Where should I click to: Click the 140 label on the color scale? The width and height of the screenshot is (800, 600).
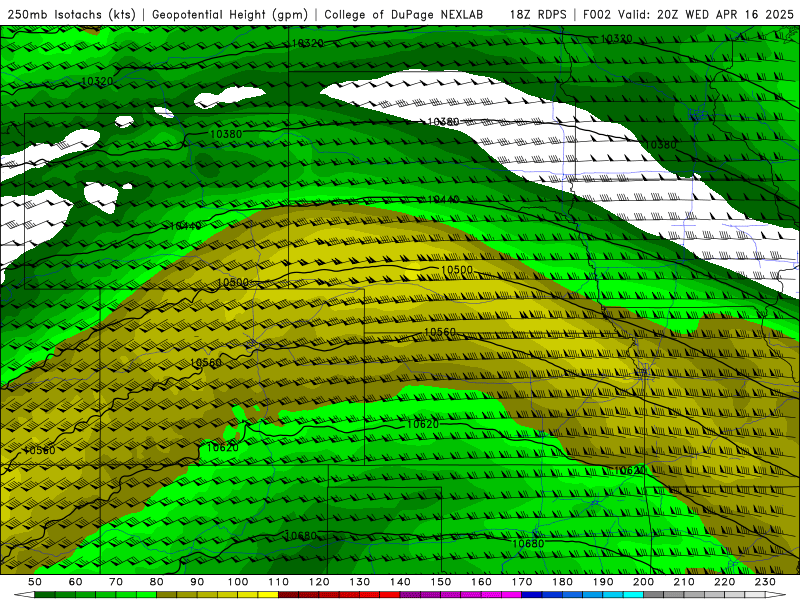pyautogui.click(x=401, y=582)
